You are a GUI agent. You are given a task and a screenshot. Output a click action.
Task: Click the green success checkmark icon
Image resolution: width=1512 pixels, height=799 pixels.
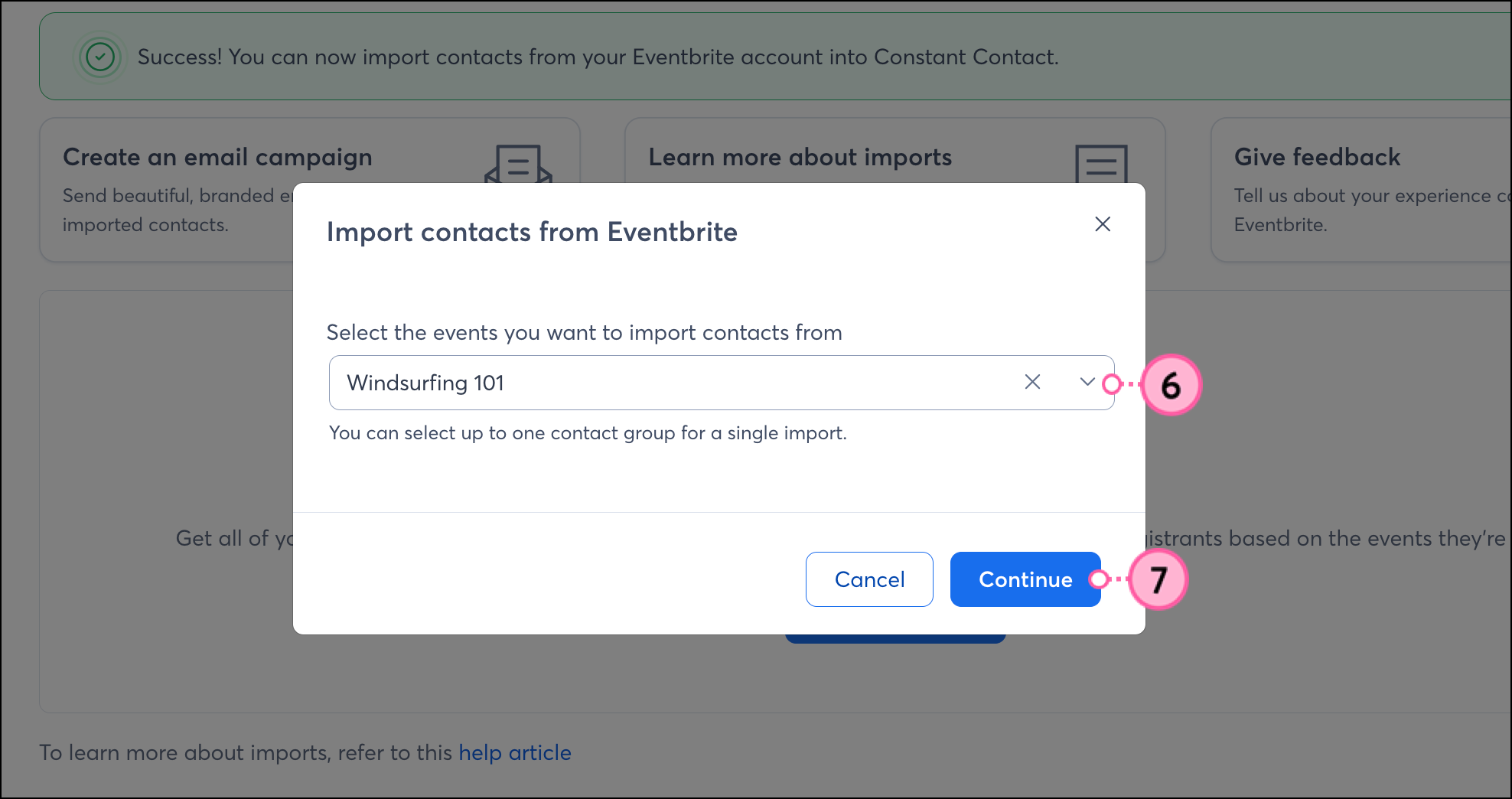(100, 57)
